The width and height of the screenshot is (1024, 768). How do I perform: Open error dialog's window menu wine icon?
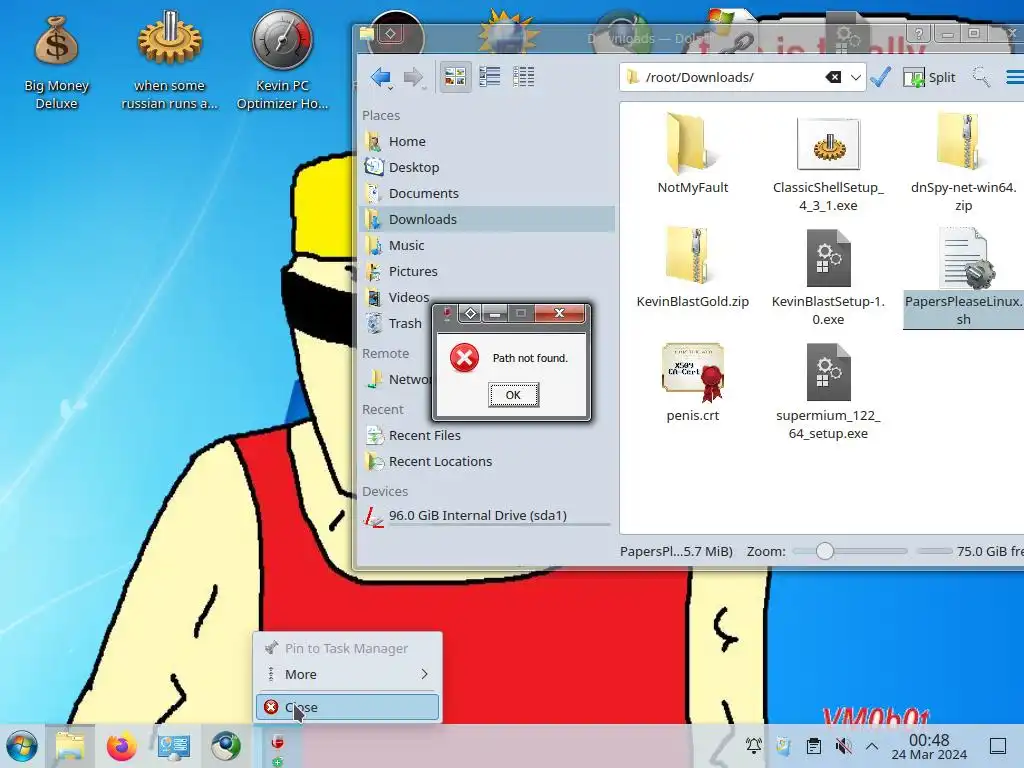pos(447,313)
